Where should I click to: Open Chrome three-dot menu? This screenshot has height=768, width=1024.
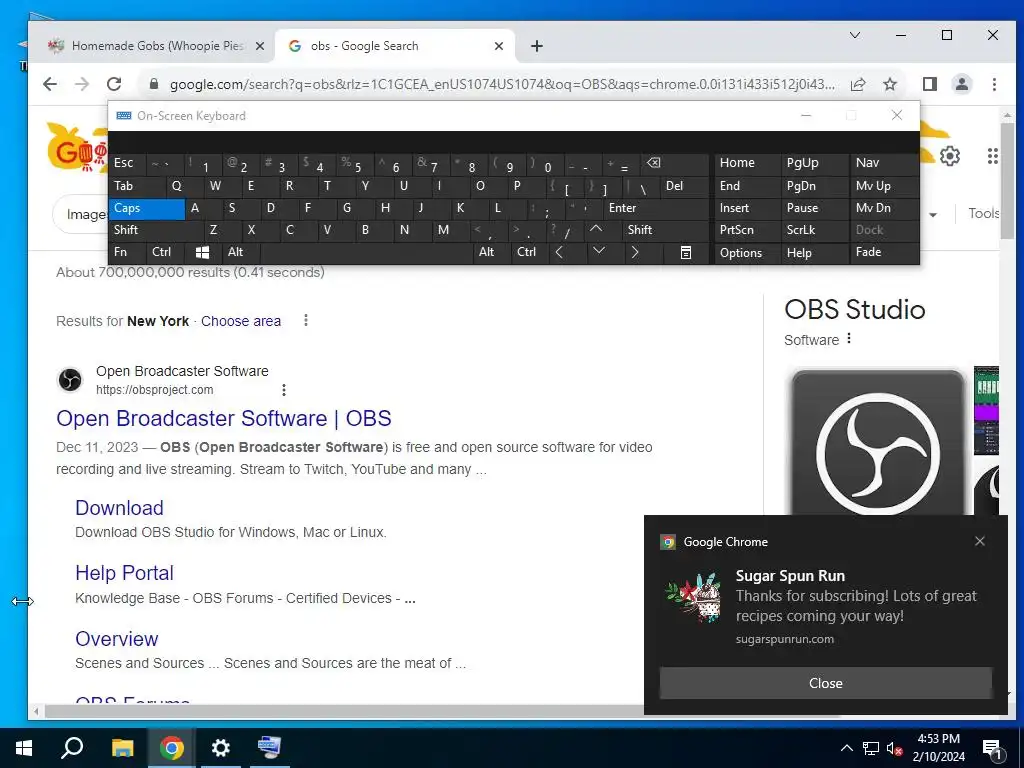(994, 84)
